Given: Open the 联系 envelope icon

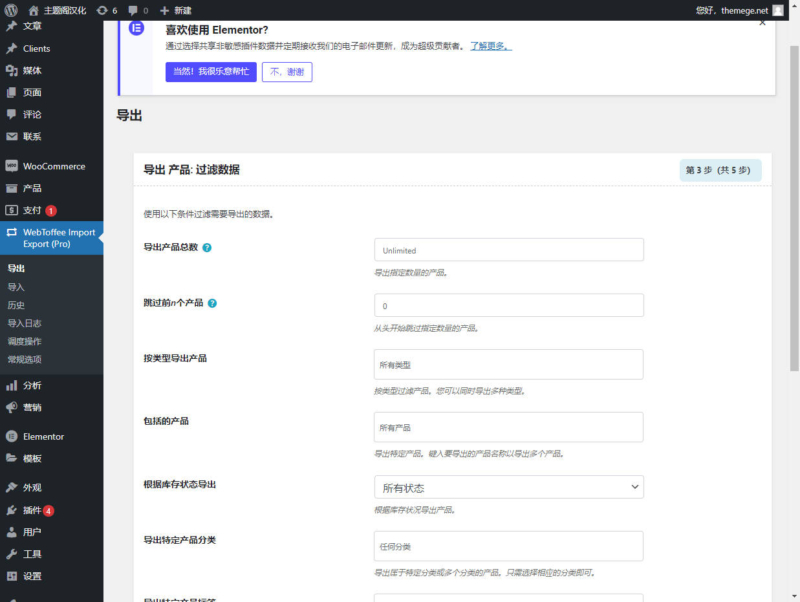Looking at the screenshot, I should [11, 136].
